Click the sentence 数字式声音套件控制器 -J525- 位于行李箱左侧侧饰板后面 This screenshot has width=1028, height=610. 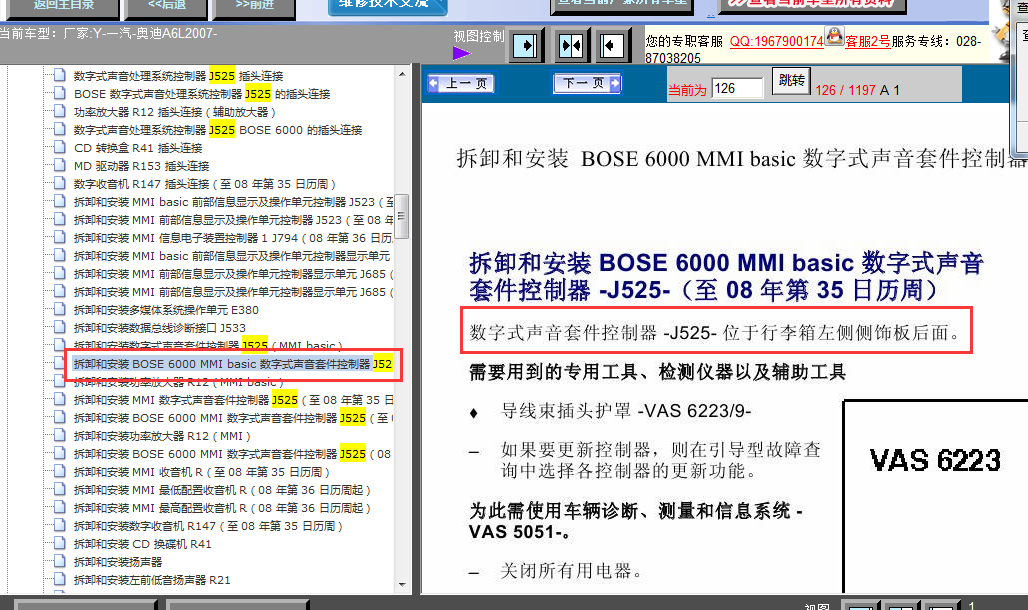click(715, 333)
